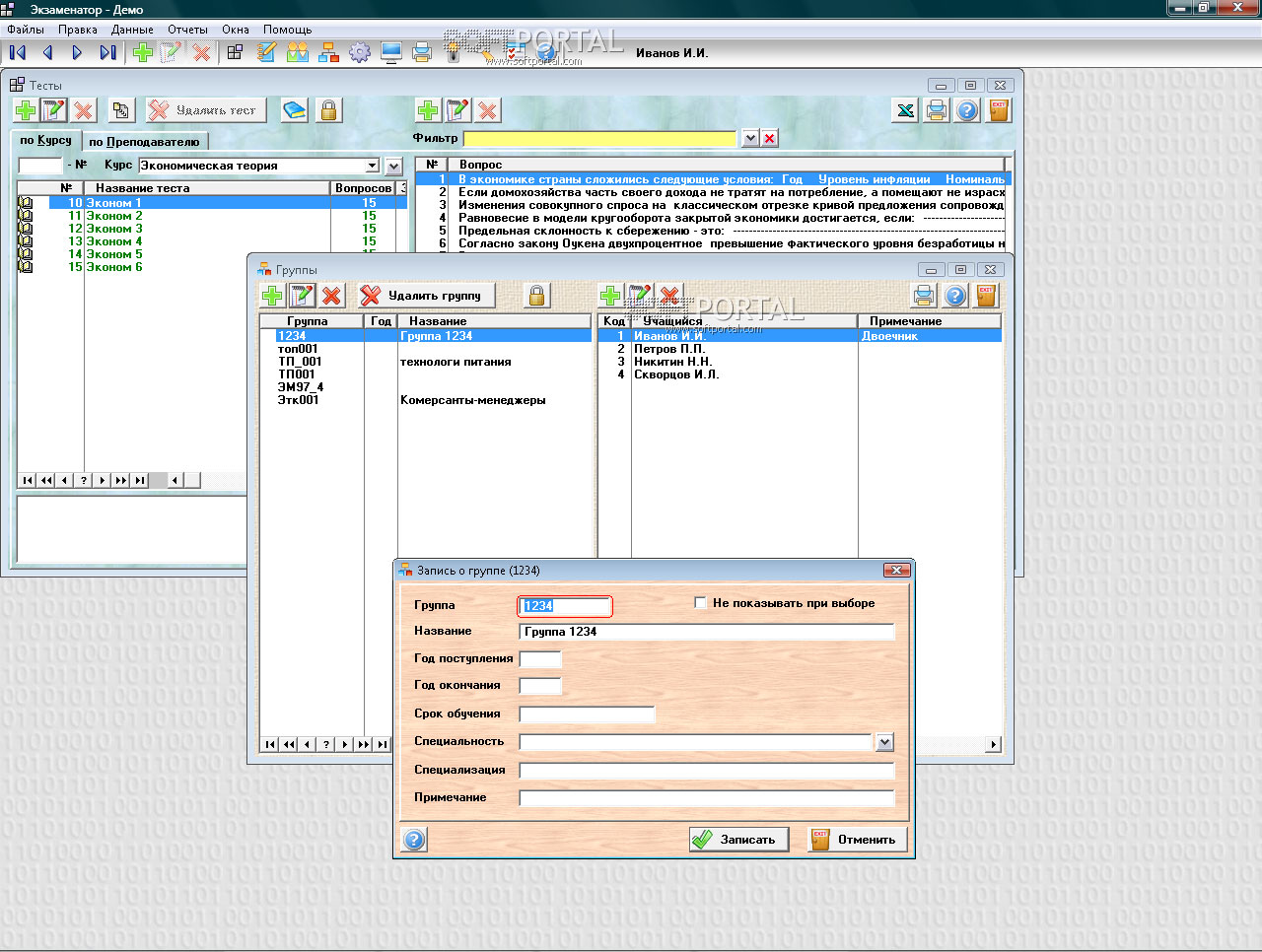
Task: Open the notepad-with-pencil icon in main toolbar
Action: click(x=266, y=52)
